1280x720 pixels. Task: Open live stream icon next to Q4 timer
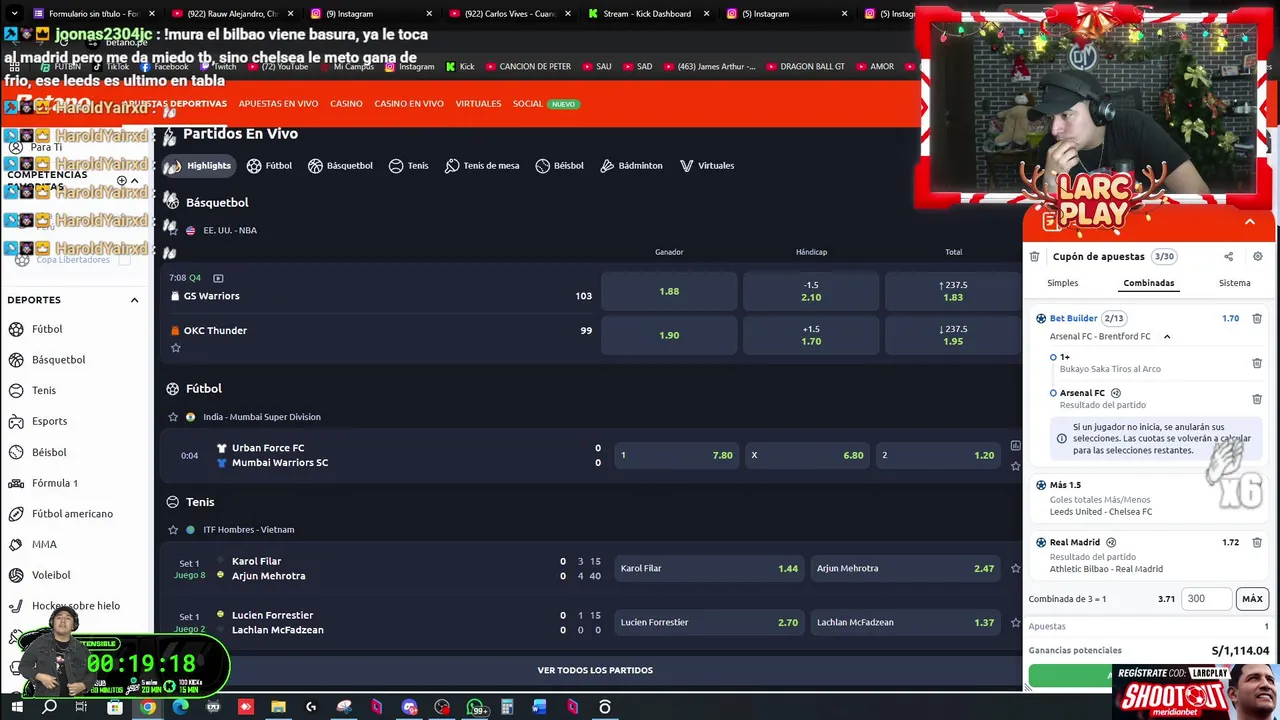coord(218,278)
